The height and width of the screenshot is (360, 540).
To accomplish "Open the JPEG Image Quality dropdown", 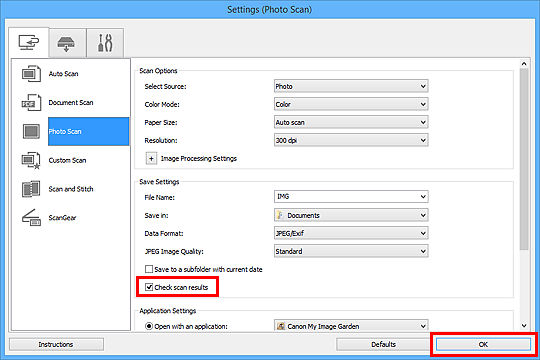I will point(351,251).
